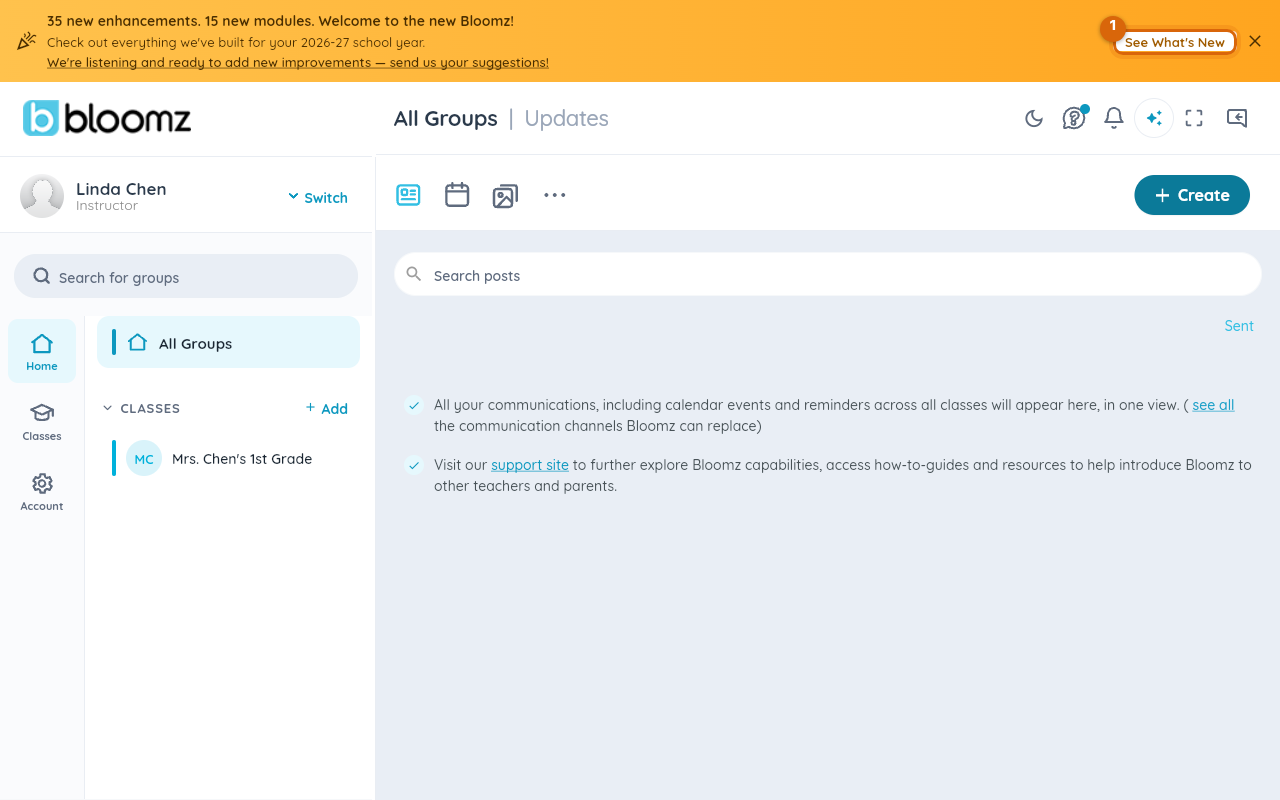Viewport: 1280px width, 800px height.
Task: Focus the Search for groups field
Action: [x=186, y=276]
